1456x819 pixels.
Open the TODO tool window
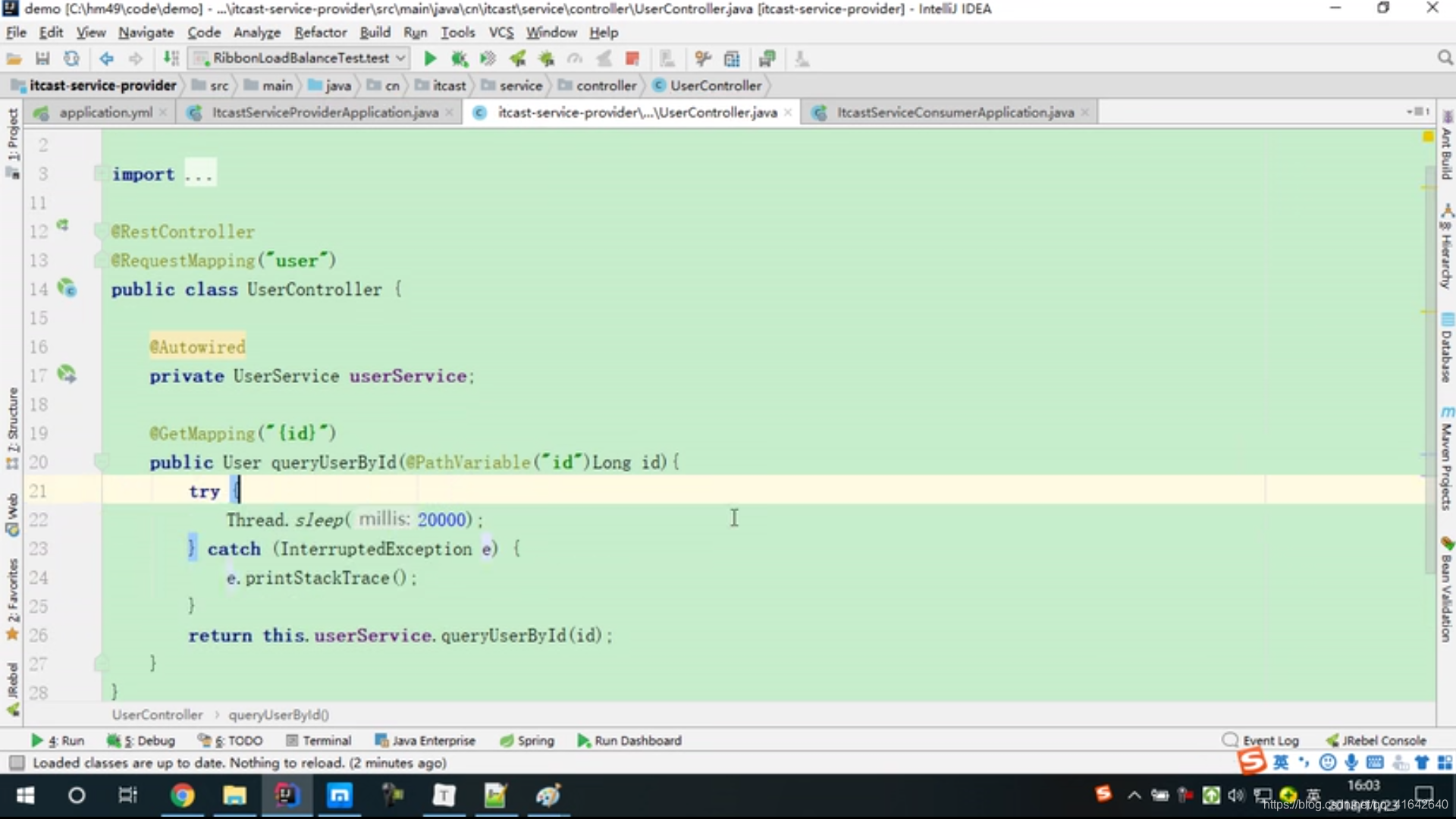click(231, 740)
